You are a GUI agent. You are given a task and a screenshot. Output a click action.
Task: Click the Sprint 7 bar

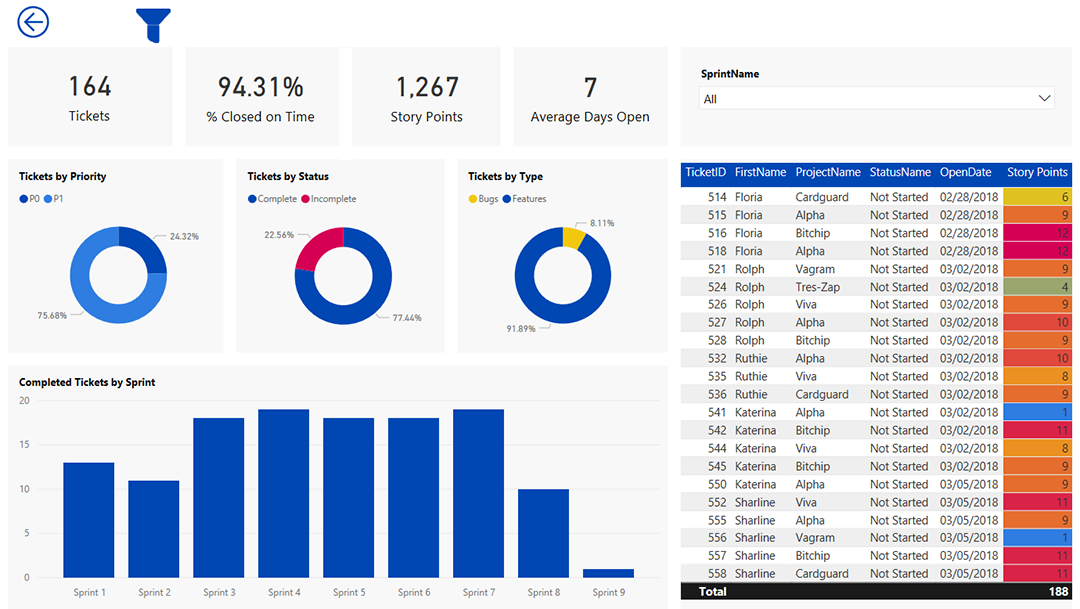pyautogui.click(x=479, y=493)
